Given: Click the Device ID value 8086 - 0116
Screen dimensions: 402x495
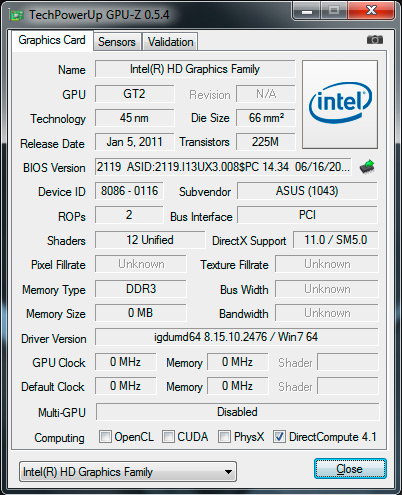Looking at the screenshot, I should pos(129,191).
